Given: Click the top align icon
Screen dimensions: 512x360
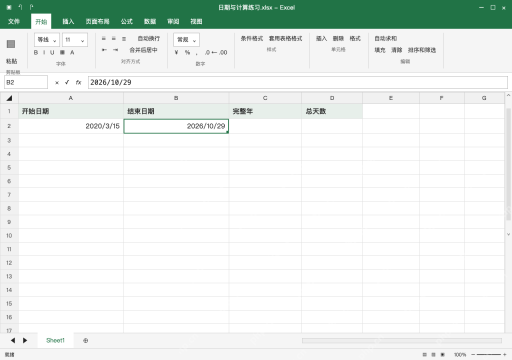Looking at the screenshot, I should click(x=104, y=39).
